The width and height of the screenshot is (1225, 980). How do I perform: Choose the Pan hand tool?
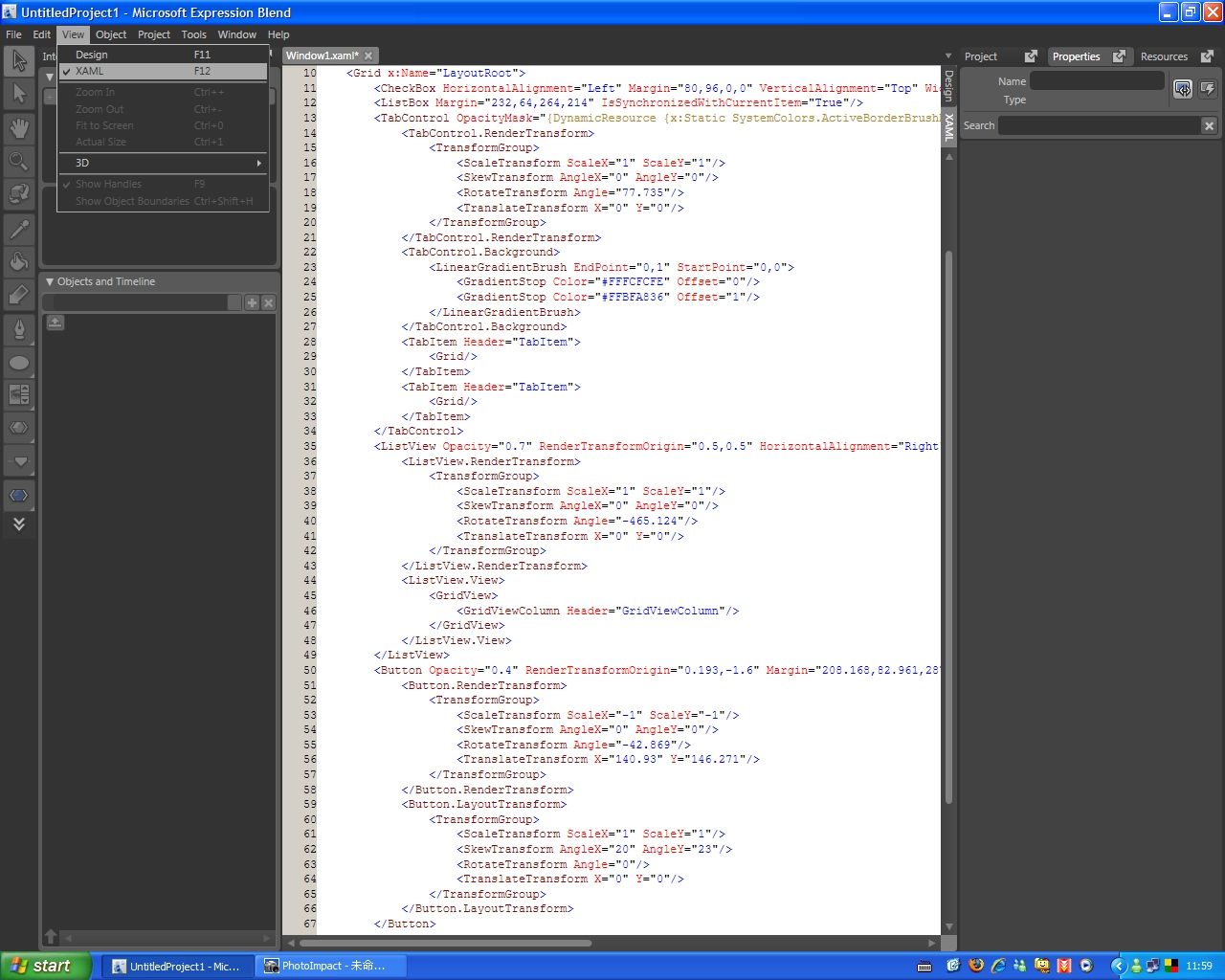[19, 127]
